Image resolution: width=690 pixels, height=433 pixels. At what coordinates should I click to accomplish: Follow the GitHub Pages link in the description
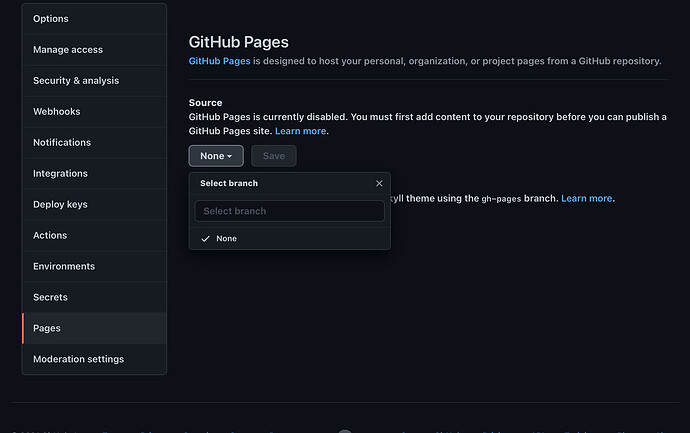click(x=219, y=61)
